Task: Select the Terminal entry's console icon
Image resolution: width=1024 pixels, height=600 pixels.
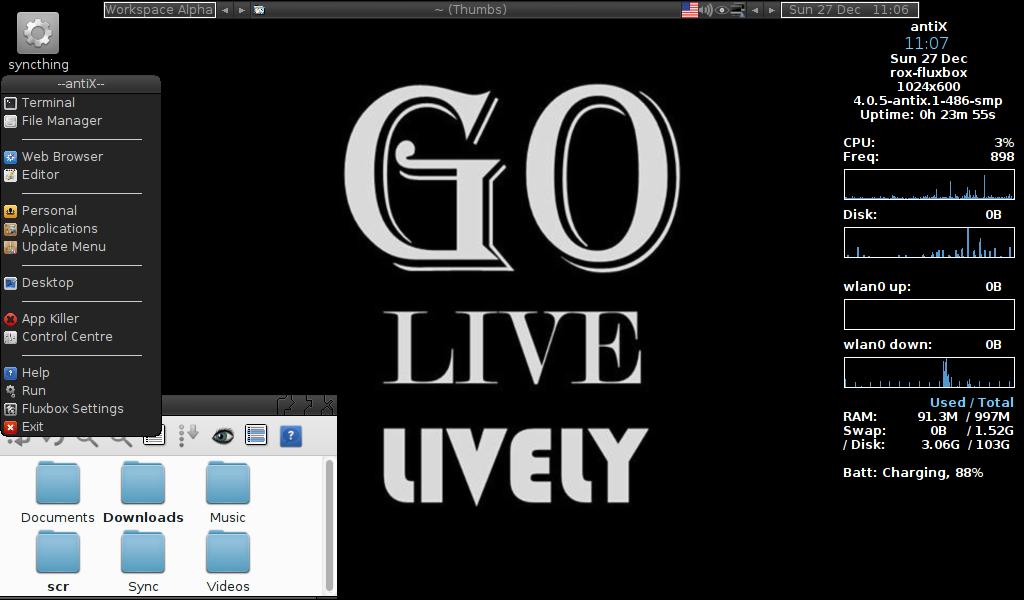Action: click(10, 102)
